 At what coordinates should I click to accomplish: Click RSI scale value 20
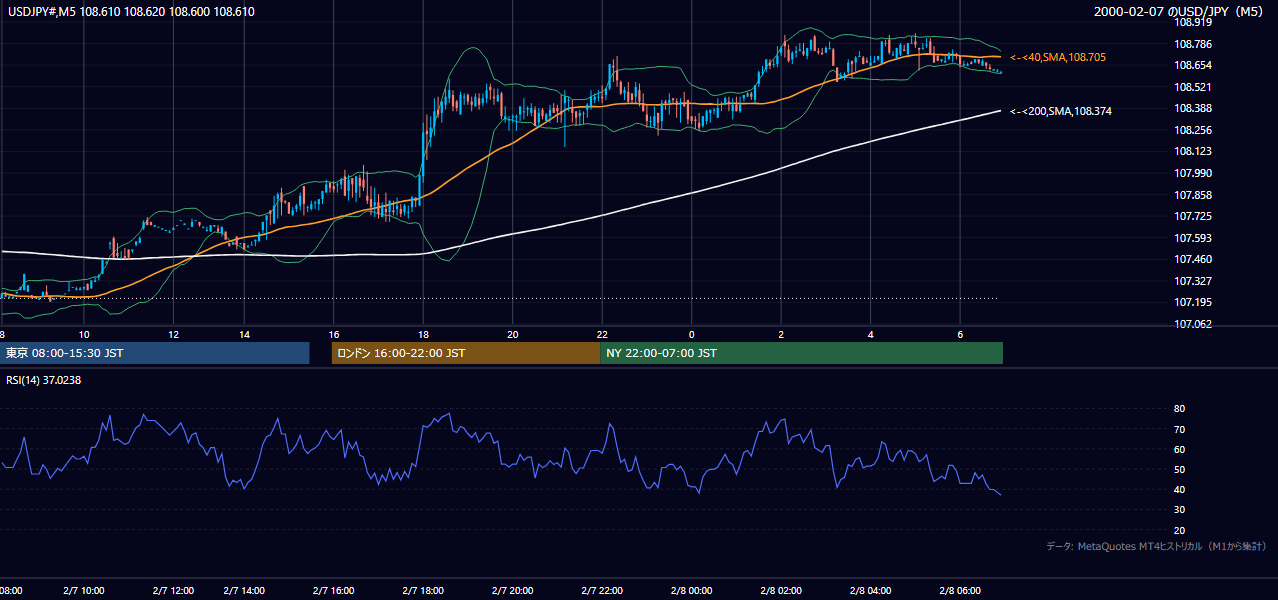pyautogui.click(x=1179, y=530)
